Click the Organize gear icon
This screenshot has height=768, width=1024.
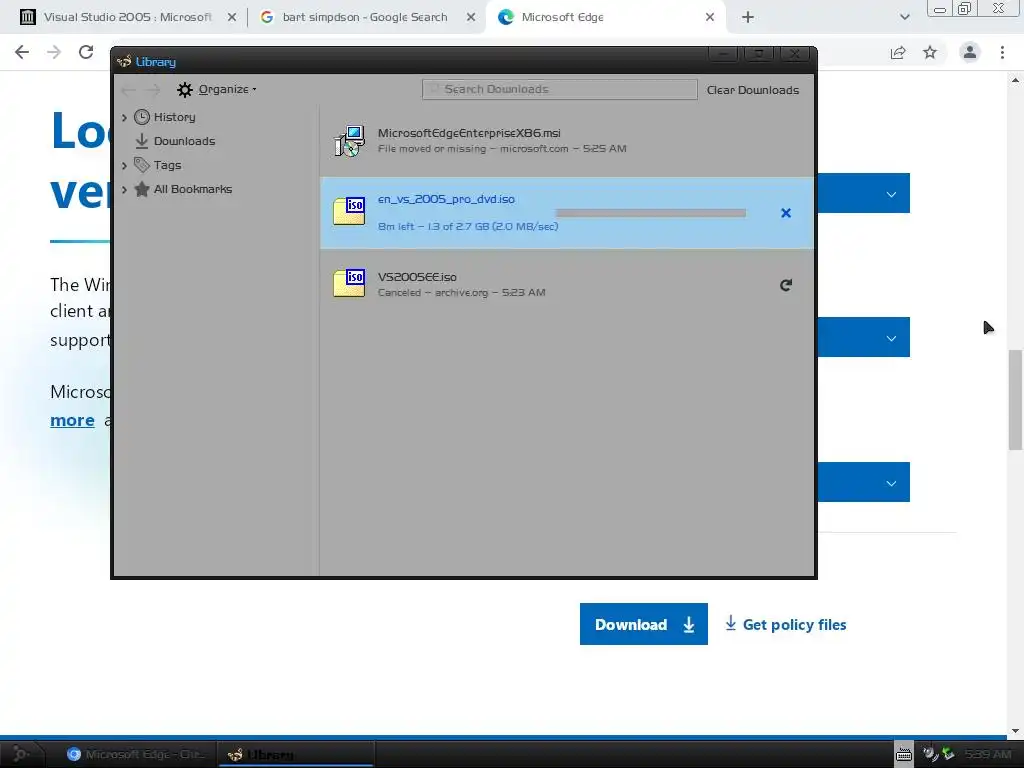[x=185, y=89]
